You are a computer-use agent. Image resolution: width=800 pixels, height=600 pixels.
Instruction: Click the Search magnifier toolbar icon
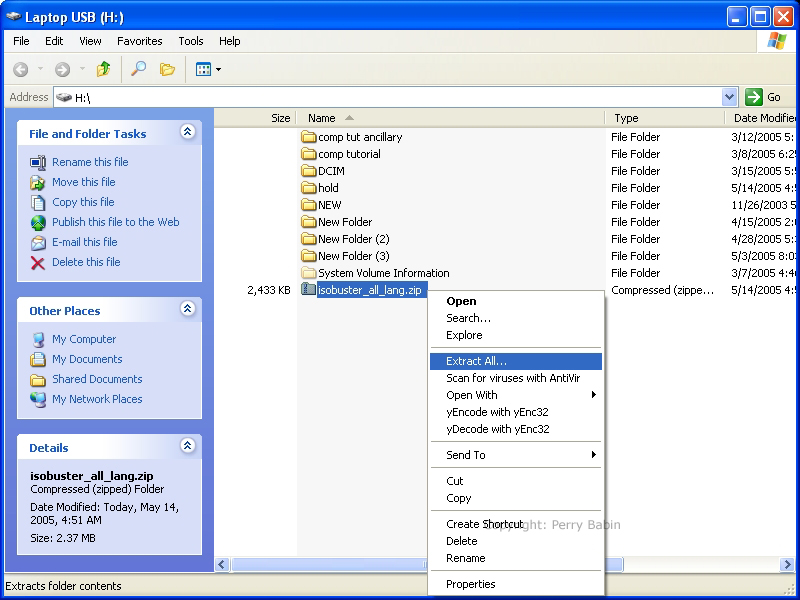pos(139,69)
